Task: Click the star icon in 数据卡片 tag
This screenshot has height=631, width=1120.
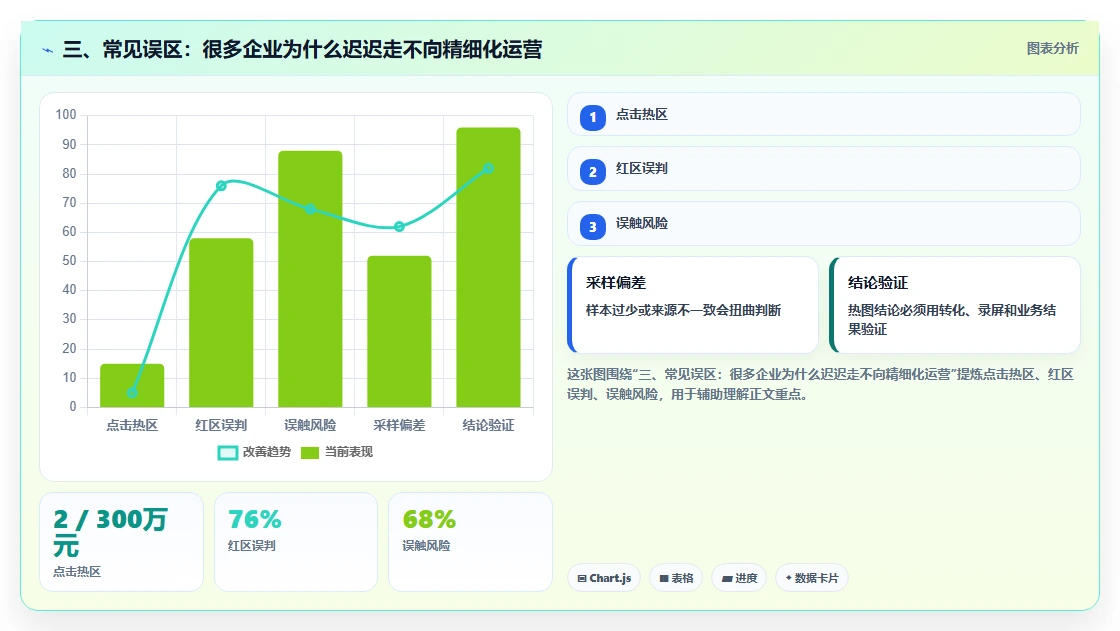Action: [789, 577]
